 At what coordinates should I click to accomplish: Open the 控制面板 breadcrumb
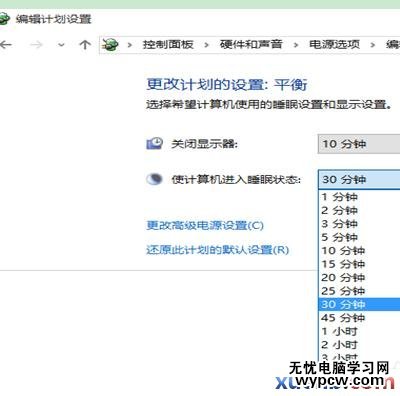[x=168, y=44]
